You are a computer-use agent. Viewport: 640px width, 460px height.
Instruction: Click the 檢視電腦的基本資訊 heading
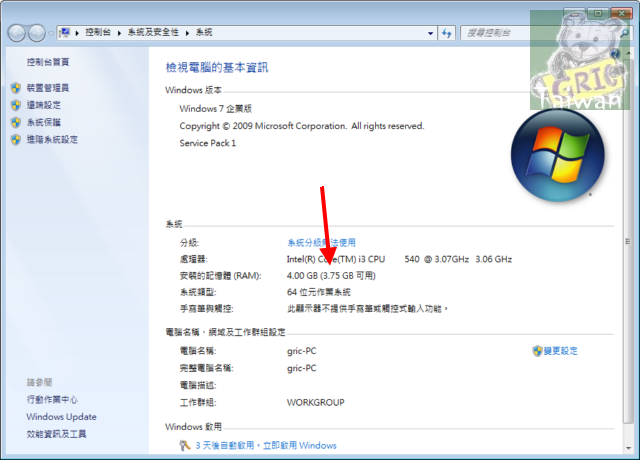pyautogui.click(x=217, y=67)
